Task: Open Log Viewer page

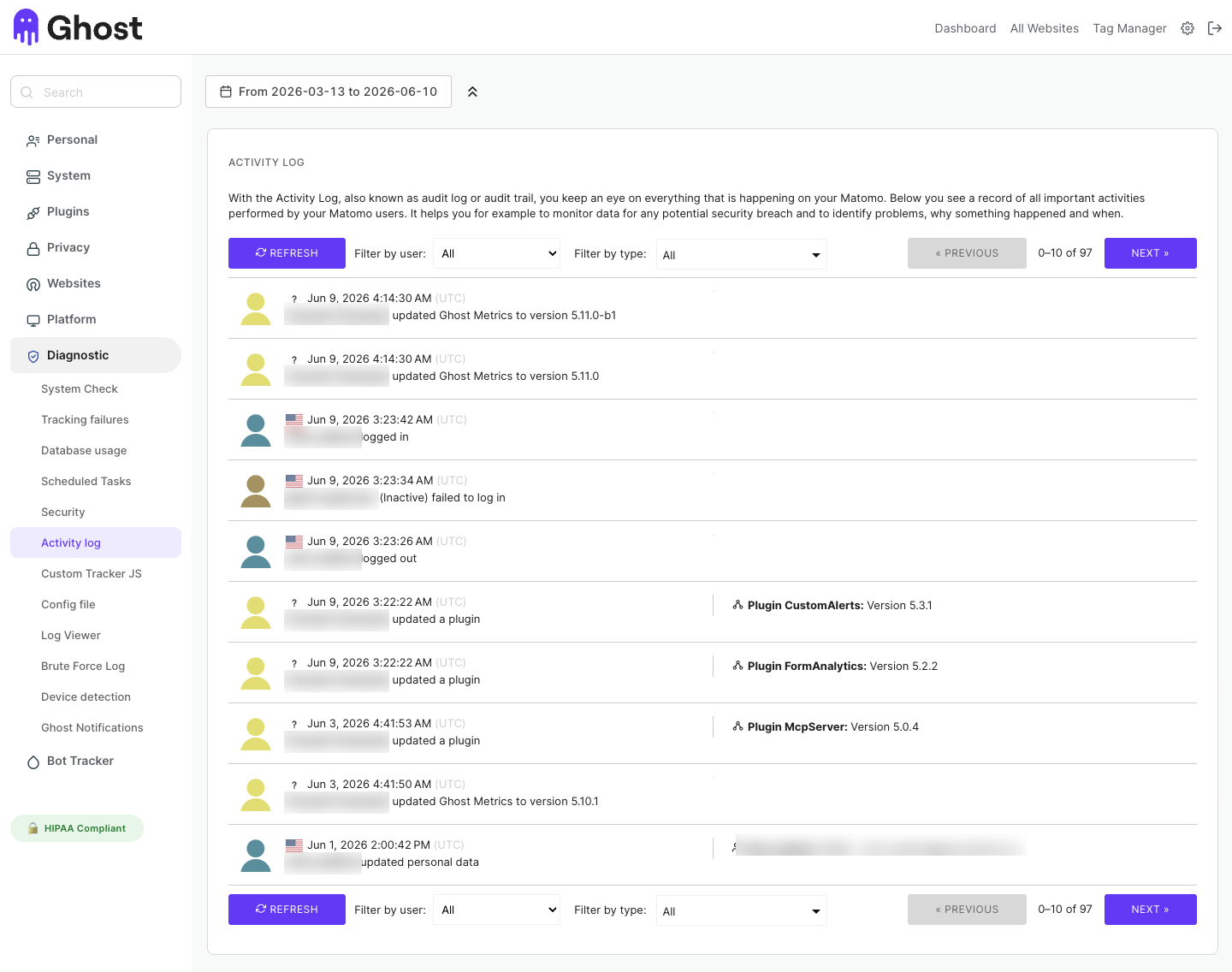Action: (70, 635)
